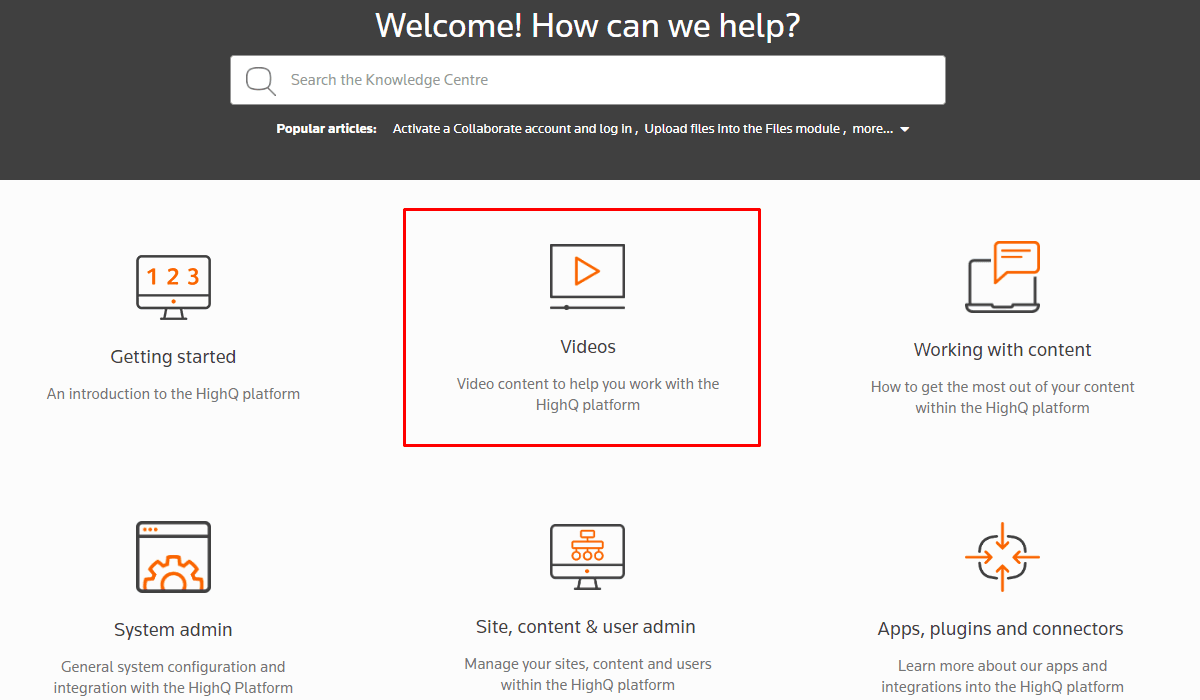Navigate to the System admin heading
Viewport: 1200px width, 700px height.
(173, 630)
